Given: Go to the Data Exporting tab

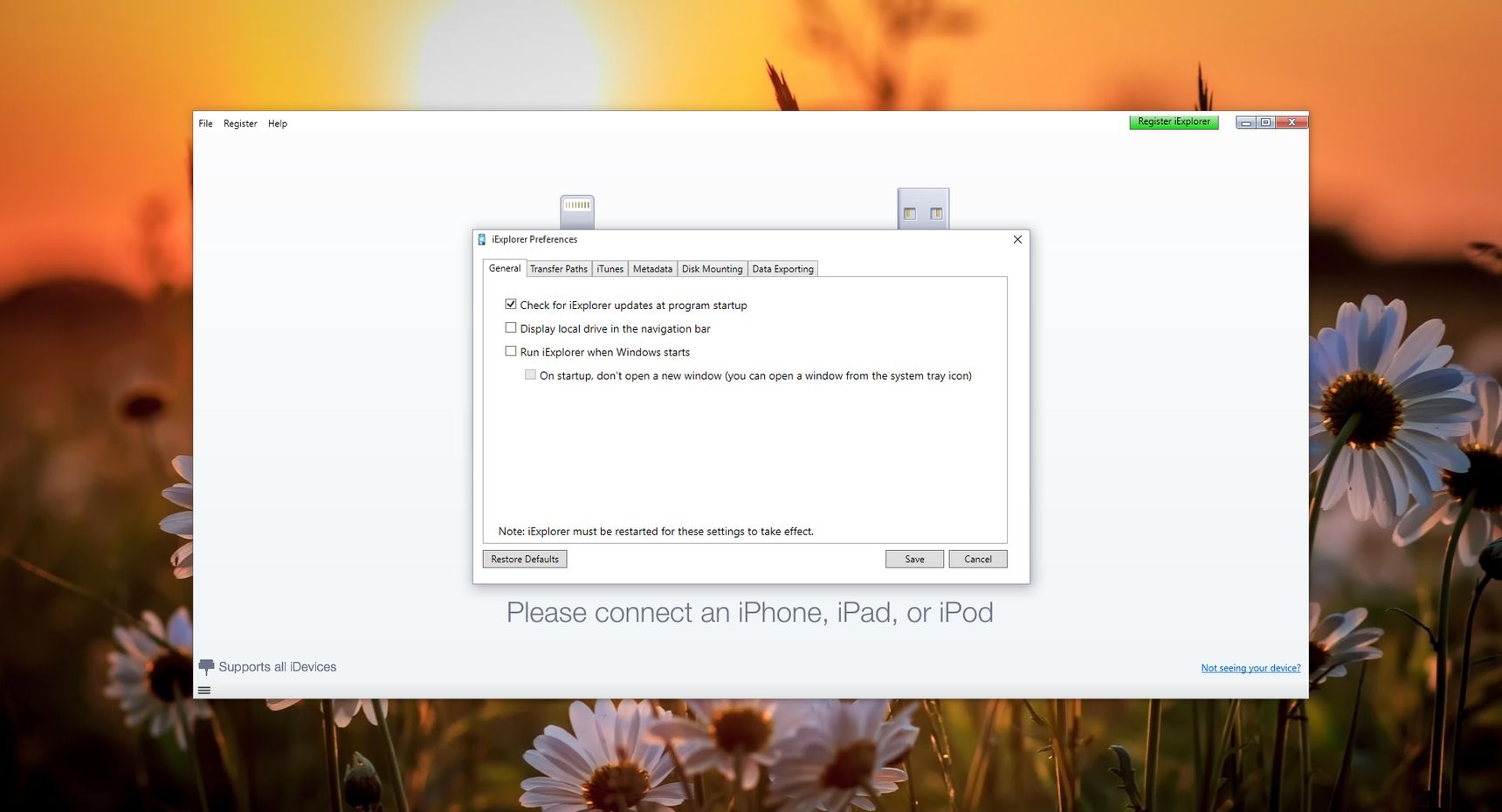Looking at the screenshot, I should (x=782, y=269).
